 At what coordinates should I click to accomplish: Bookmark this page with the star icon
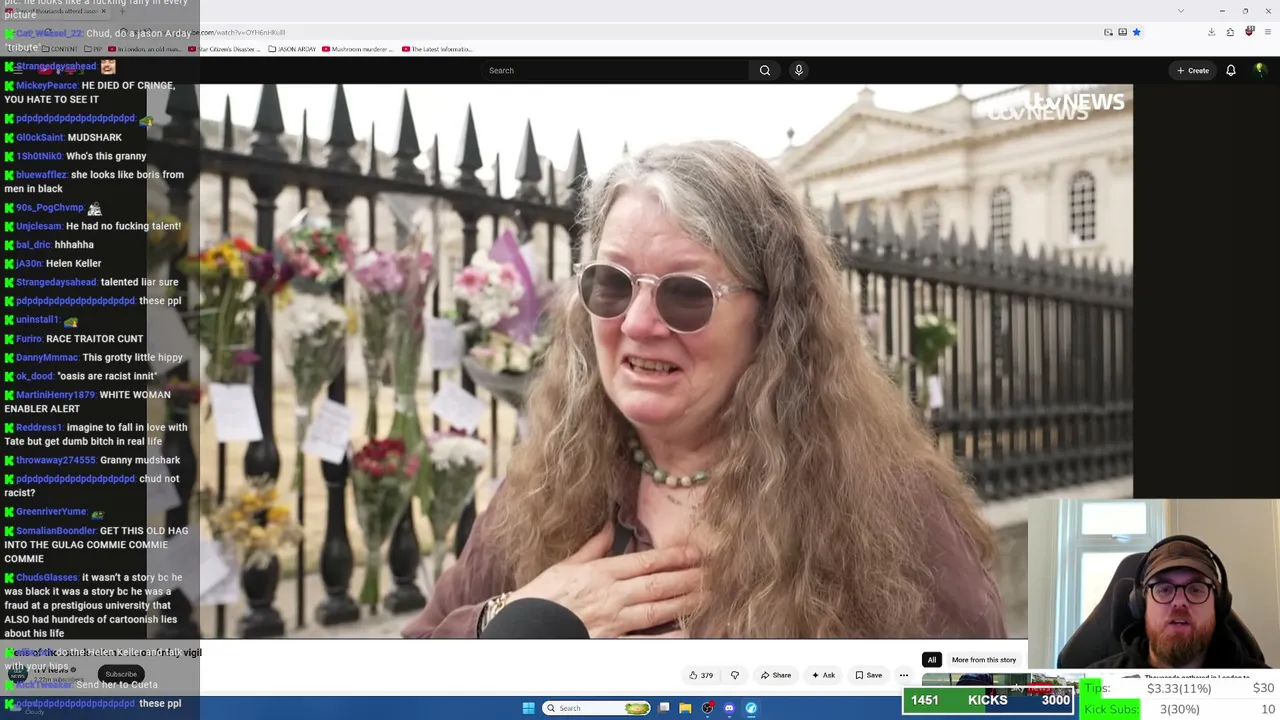pos(1136,32)
